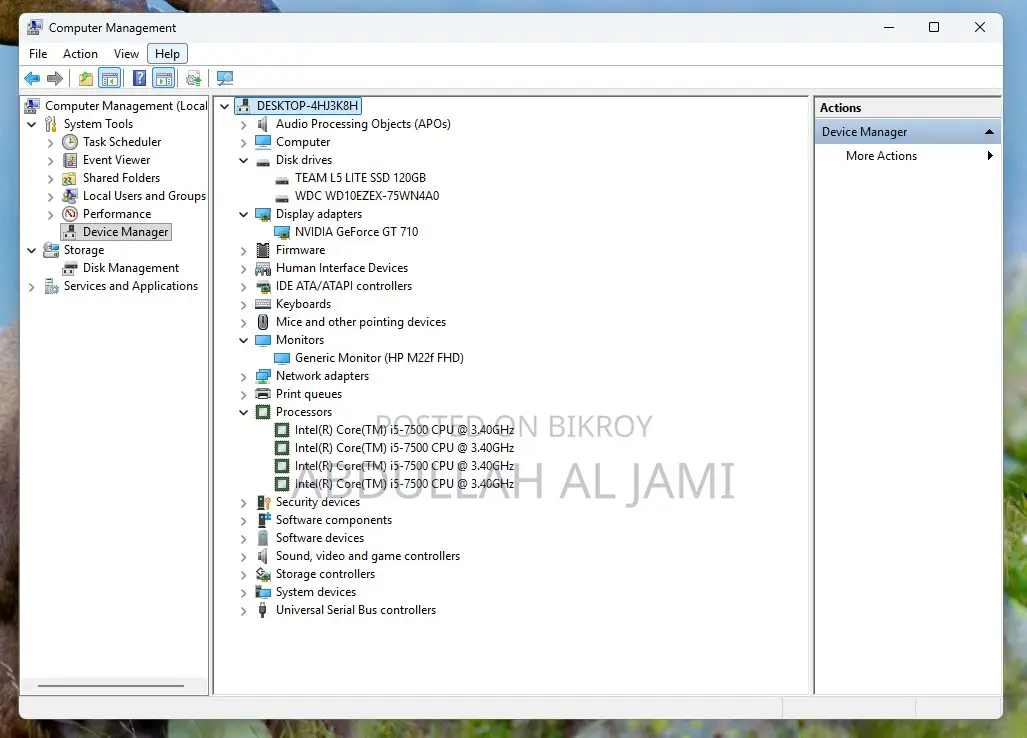Click the Storage controllers icon
The image size is (1027, 738).
click(263, 574)
